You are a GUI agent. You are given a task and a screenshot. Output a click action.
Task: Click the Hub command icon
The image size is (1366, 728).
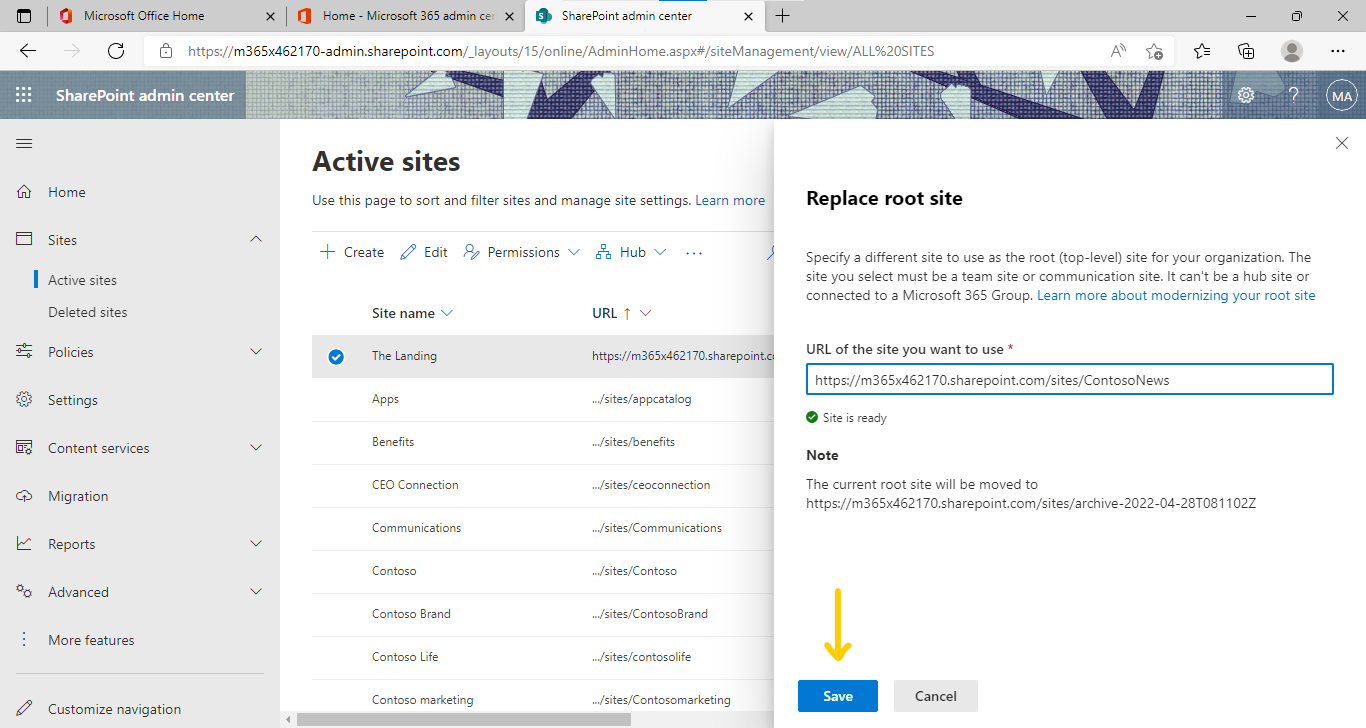point(604,251)
